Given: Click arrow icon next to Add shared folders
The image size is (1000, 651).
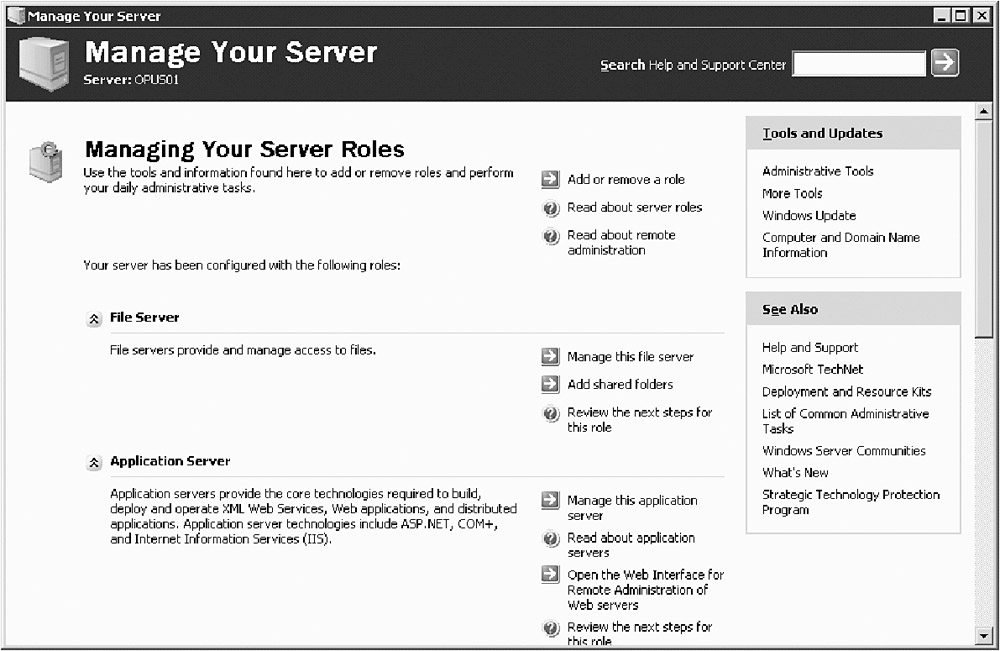Looking at the screenshot, I should click(550, 384).
